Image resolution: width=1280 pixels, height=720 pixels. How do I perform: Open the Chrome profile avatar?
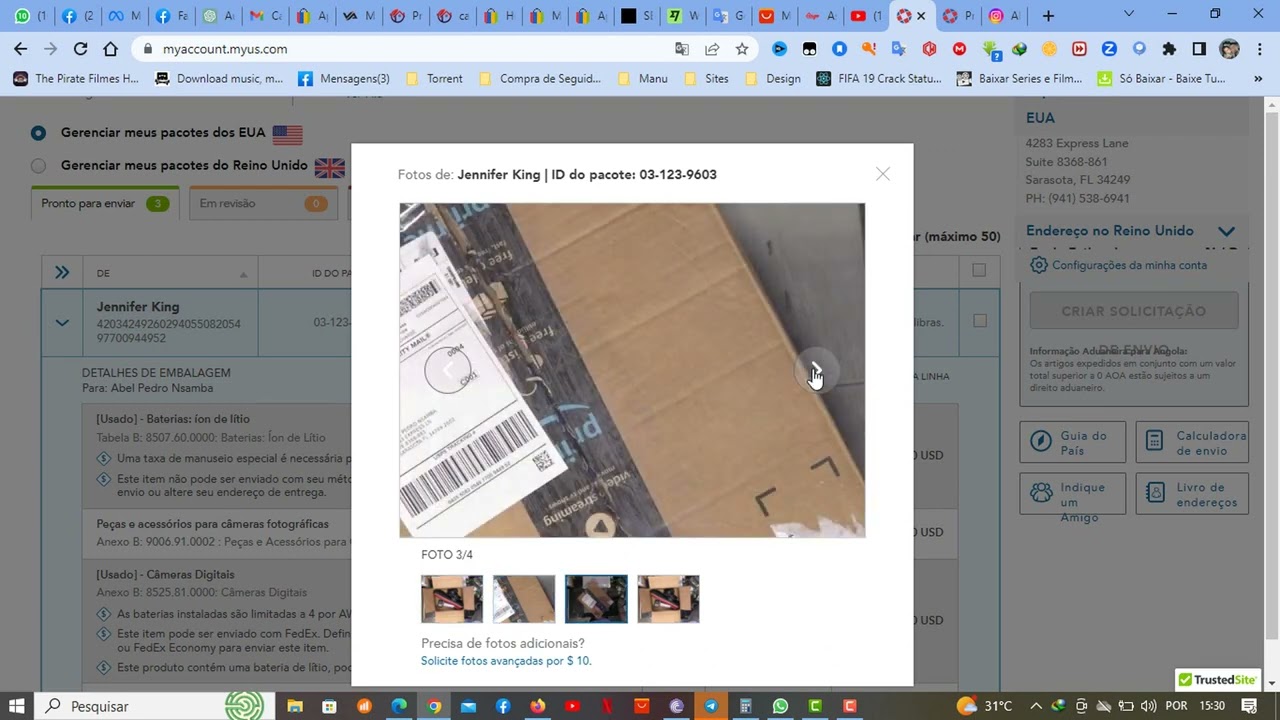point(1230,49)
